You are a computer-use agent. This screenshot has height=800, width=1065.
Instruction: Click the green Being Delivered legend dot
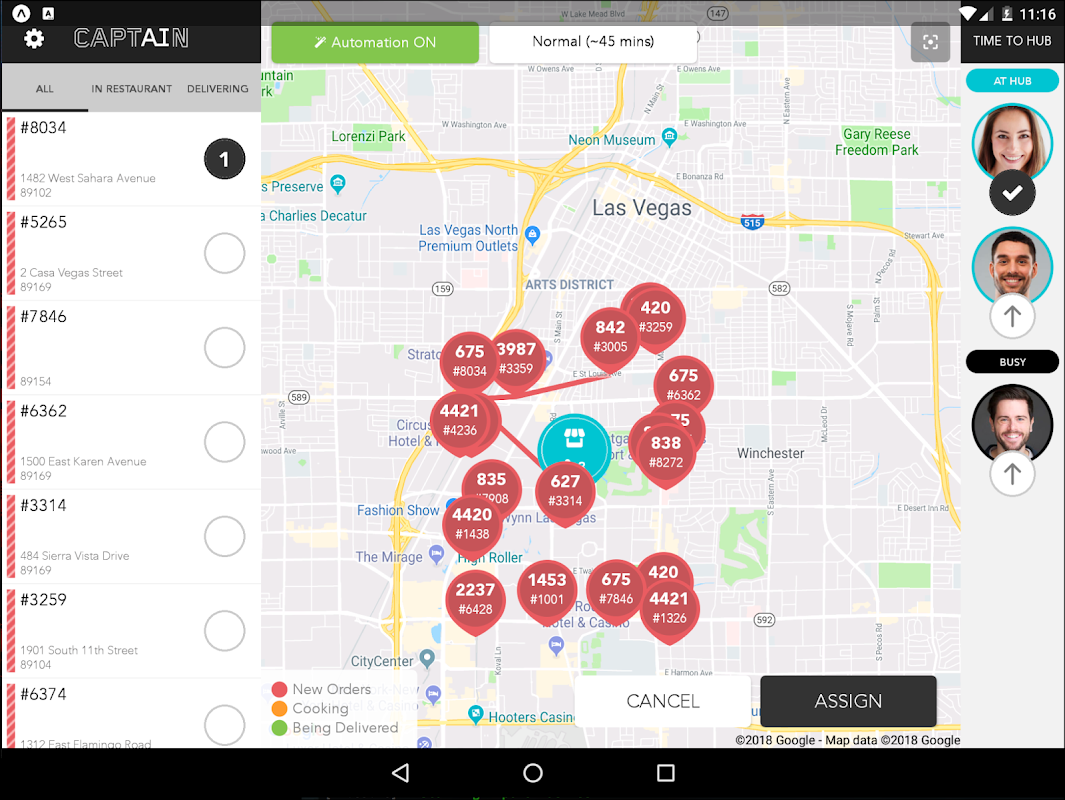coord(279,728)
